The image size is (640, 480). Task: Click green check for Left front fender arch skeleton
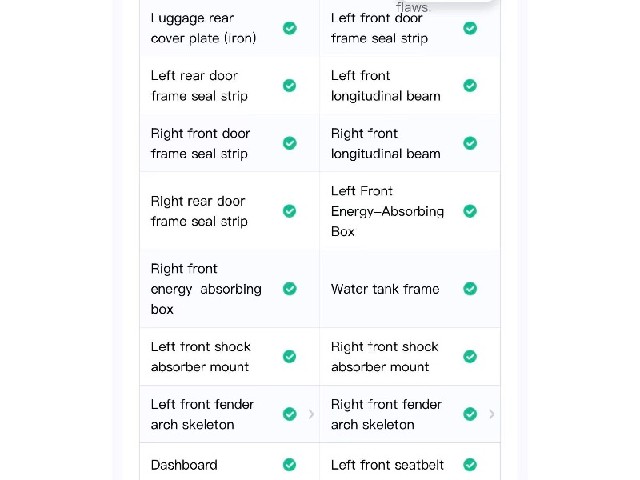(x=289, y=414)
